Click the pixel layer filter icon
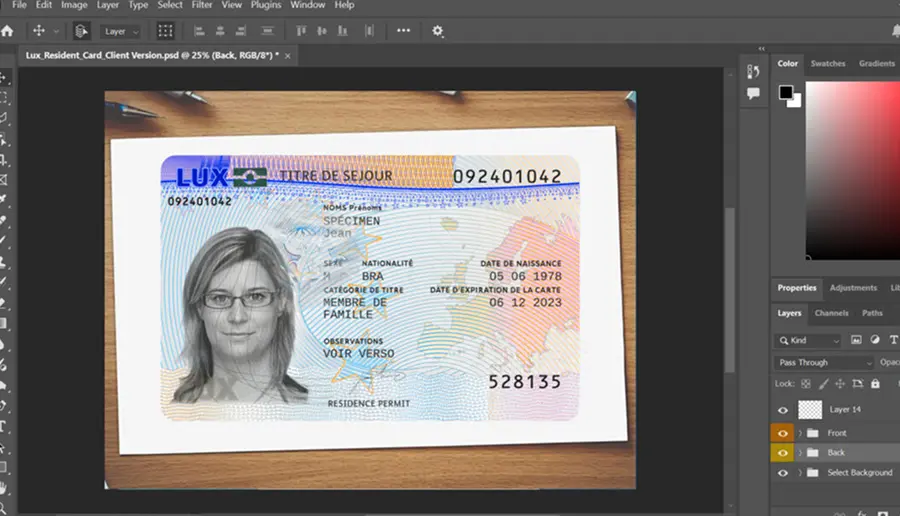Viewport: 900px width, 516px height. 856,340
